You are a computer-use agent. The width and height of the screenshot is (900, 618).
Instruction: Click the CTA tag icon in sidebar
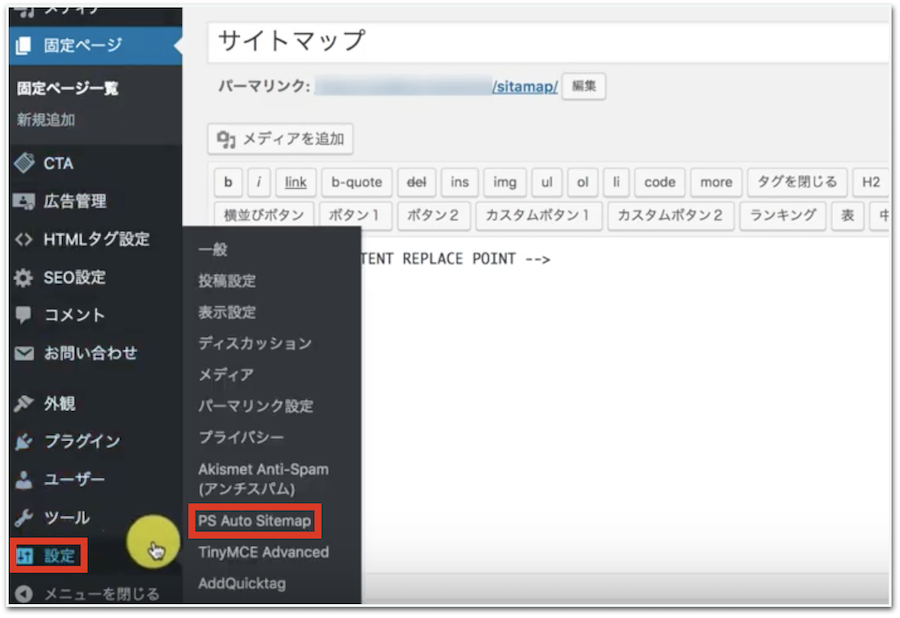tap(24, 163)
